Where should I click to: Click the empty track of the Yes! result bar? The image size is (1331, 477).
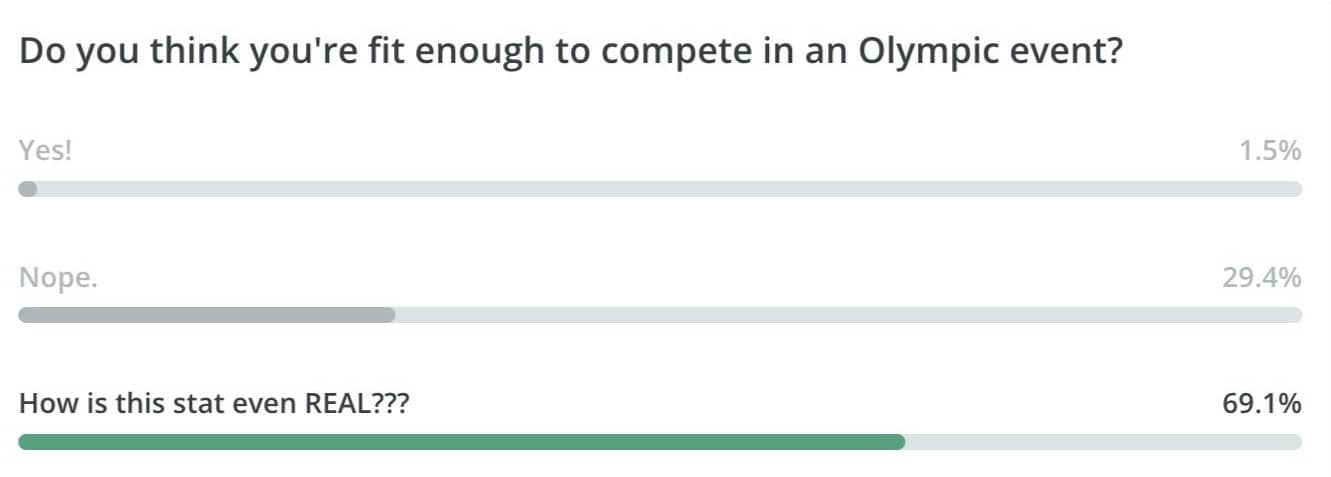pyautogui.click(x=669, y=189)
